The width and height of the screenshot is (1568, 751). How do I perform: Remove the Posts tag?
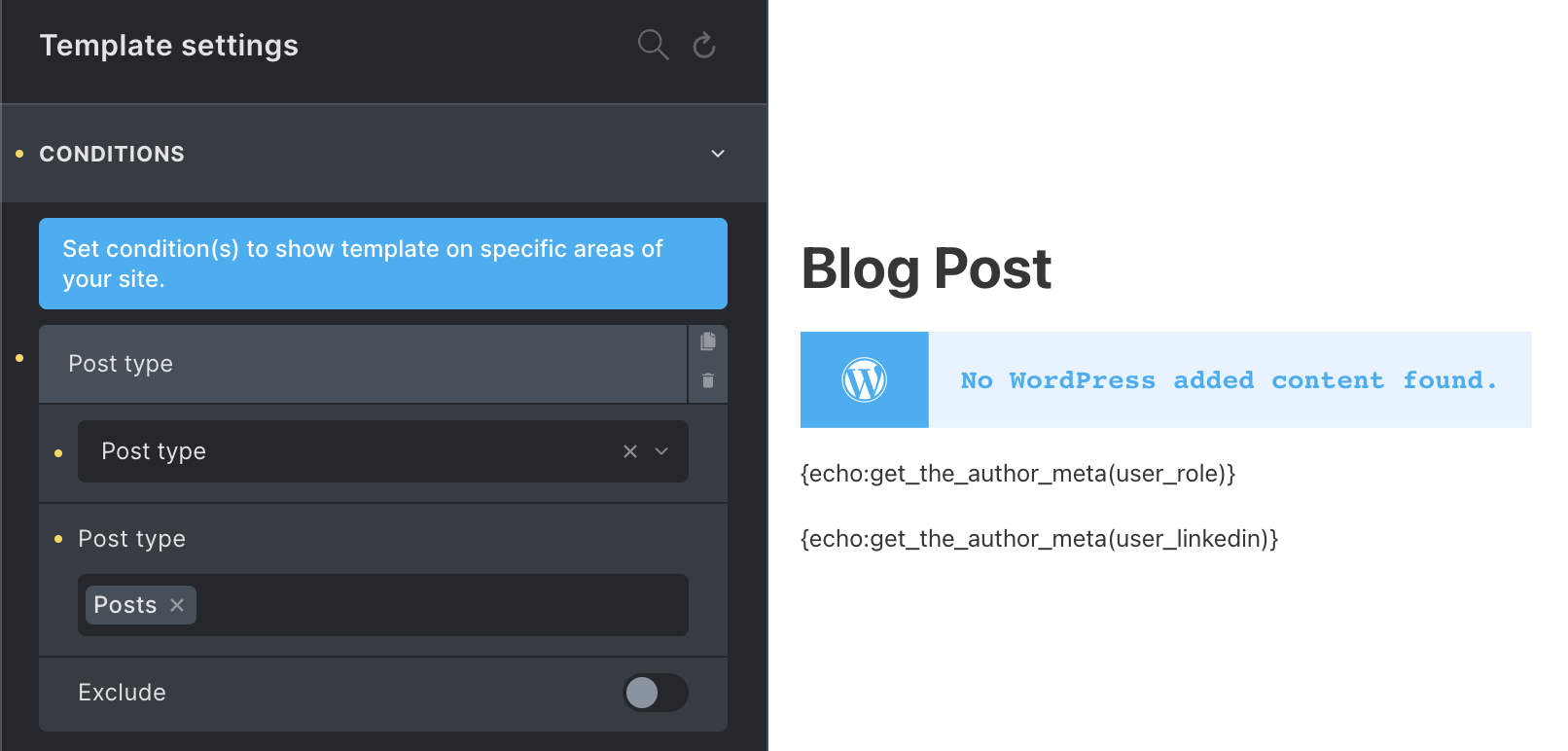[177, 605]
